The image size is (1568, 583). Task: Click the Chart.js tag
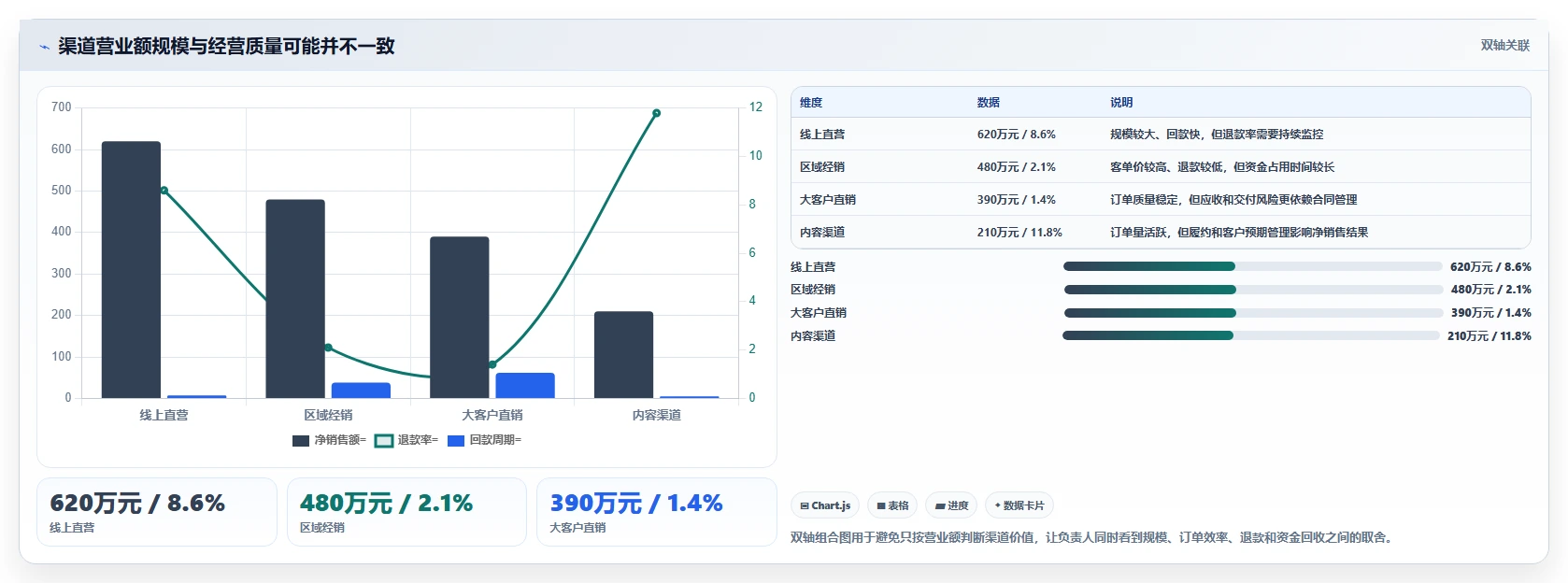pos(825,505)
